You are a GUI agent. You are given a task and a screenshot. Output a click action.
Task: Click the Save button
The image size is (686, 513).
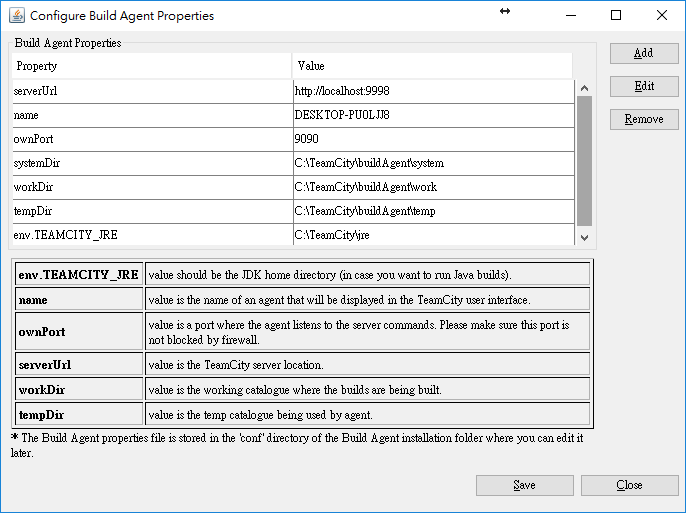(525, 485)
